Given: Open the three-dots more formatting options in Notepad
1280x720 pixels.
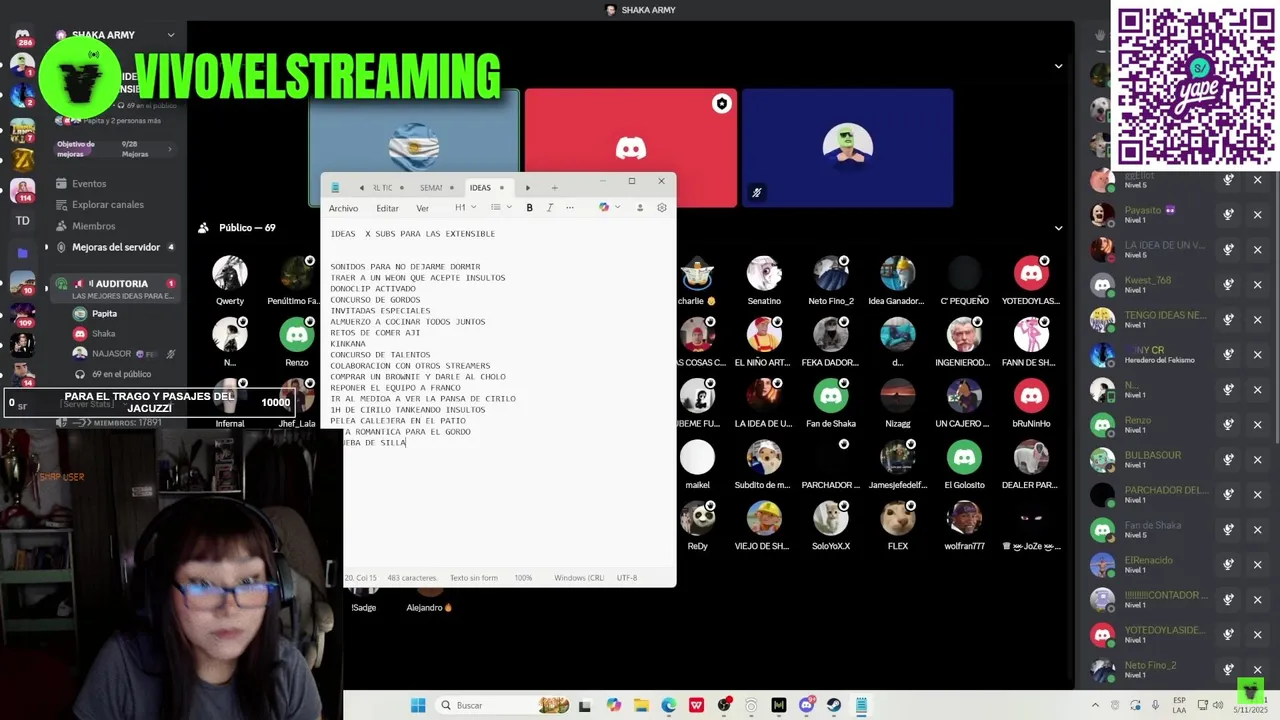Looking at the screenshot, I should coord(570,208).
